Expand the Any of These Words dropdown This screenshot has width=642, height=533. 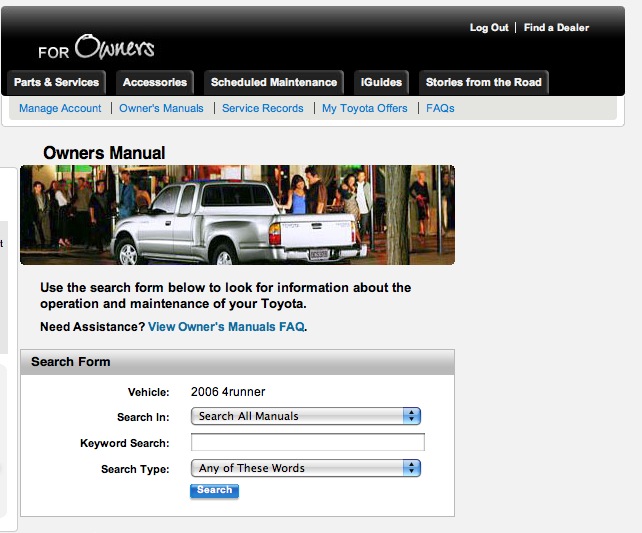[306, 468]
